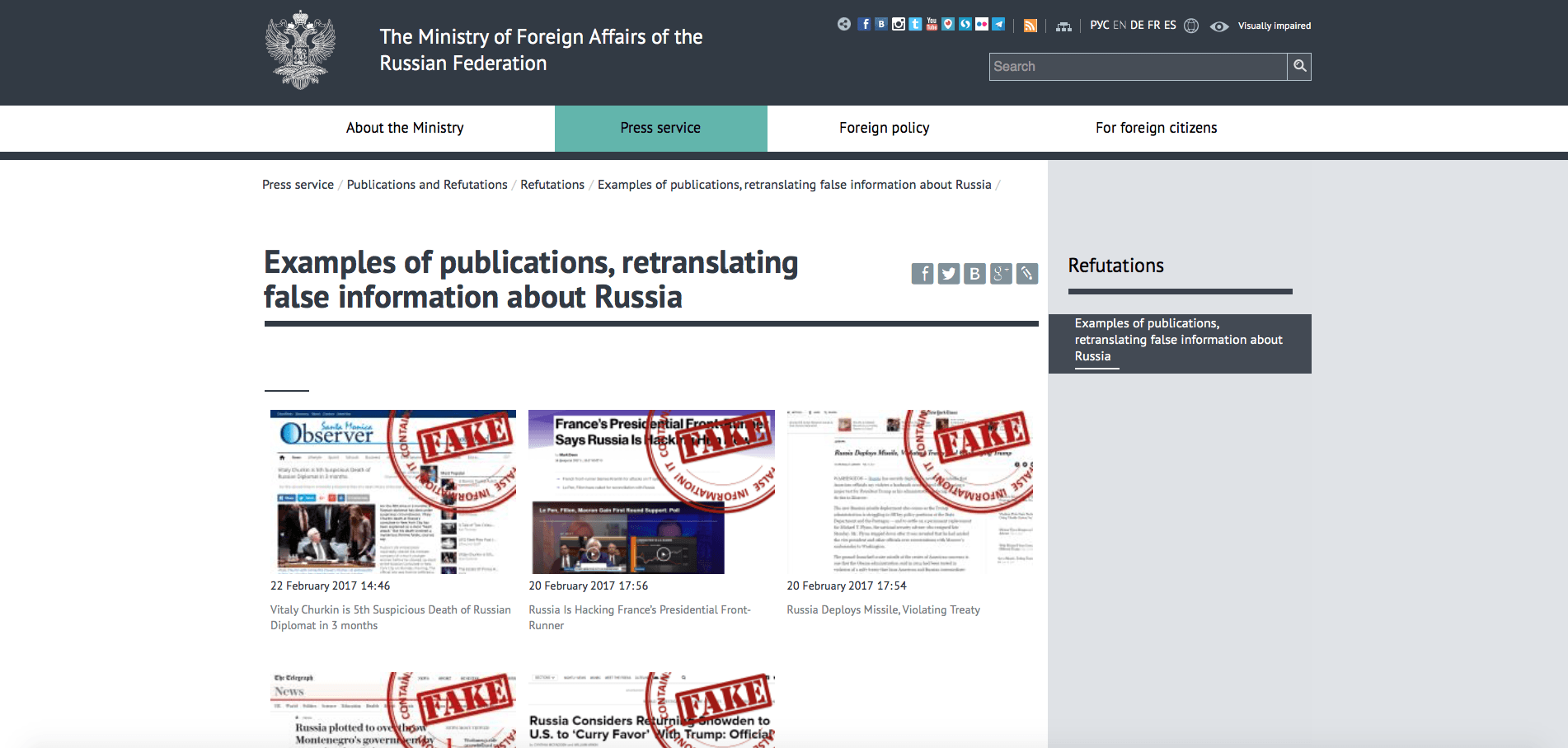This screenshot has height=748, width=1568.
Task: Share article on Twitter via gray icon
Action: coord(949,273)
